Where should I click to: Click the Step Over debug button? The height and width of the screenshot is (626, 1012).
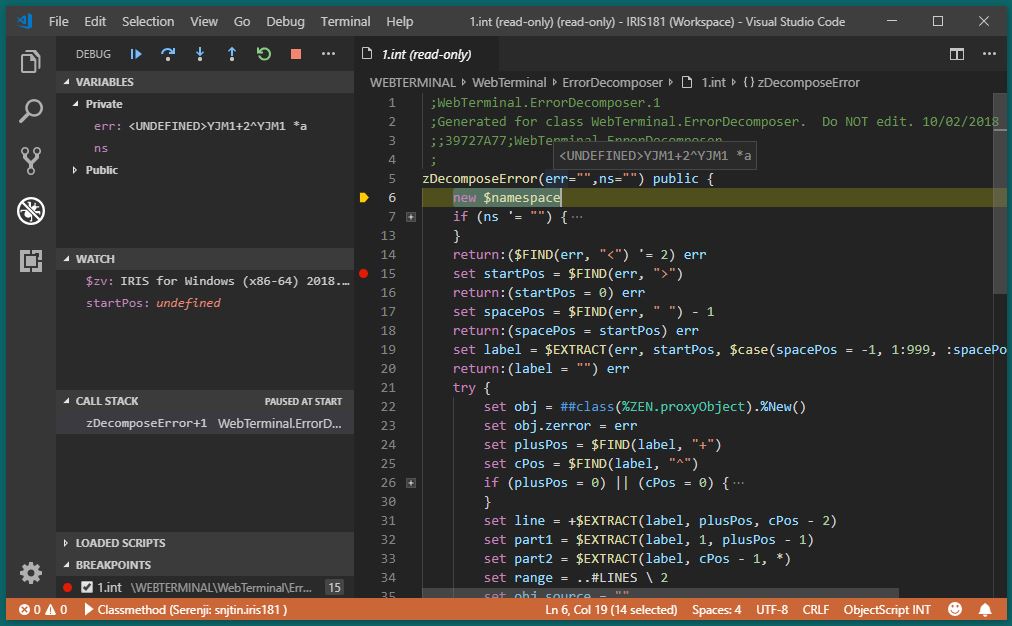pos(168,54)
